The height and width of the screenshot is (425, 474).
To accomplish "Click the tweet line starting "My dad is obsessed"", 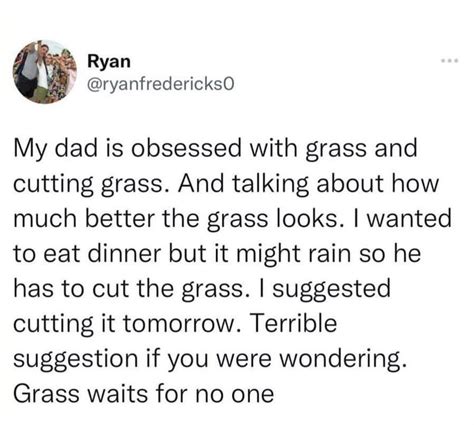I will pos(215,148).
